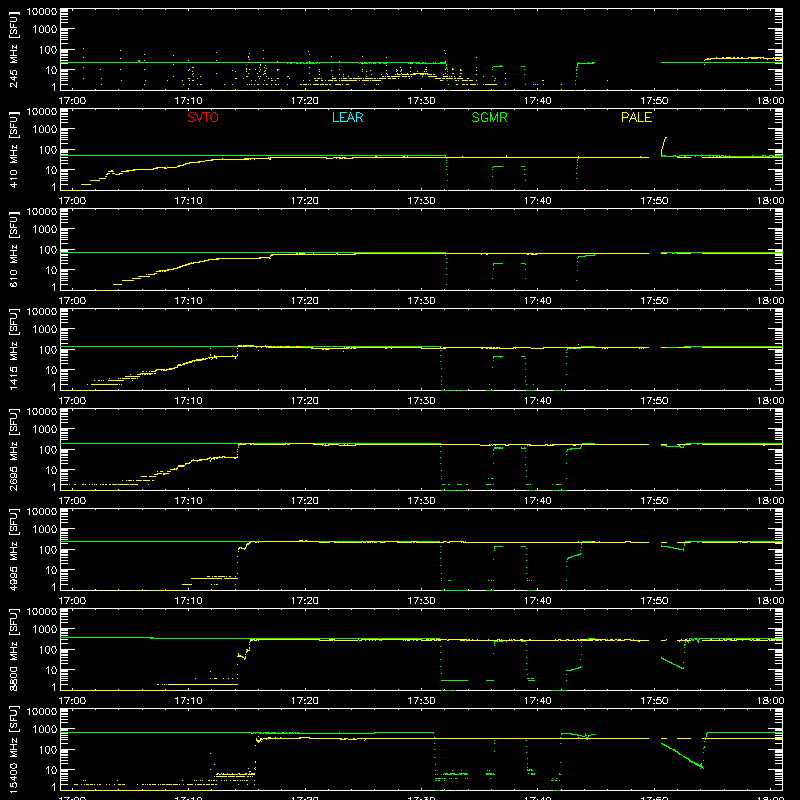
Task: Click the 10 tick of 1415 MHz plot
Action: [51, 370]
